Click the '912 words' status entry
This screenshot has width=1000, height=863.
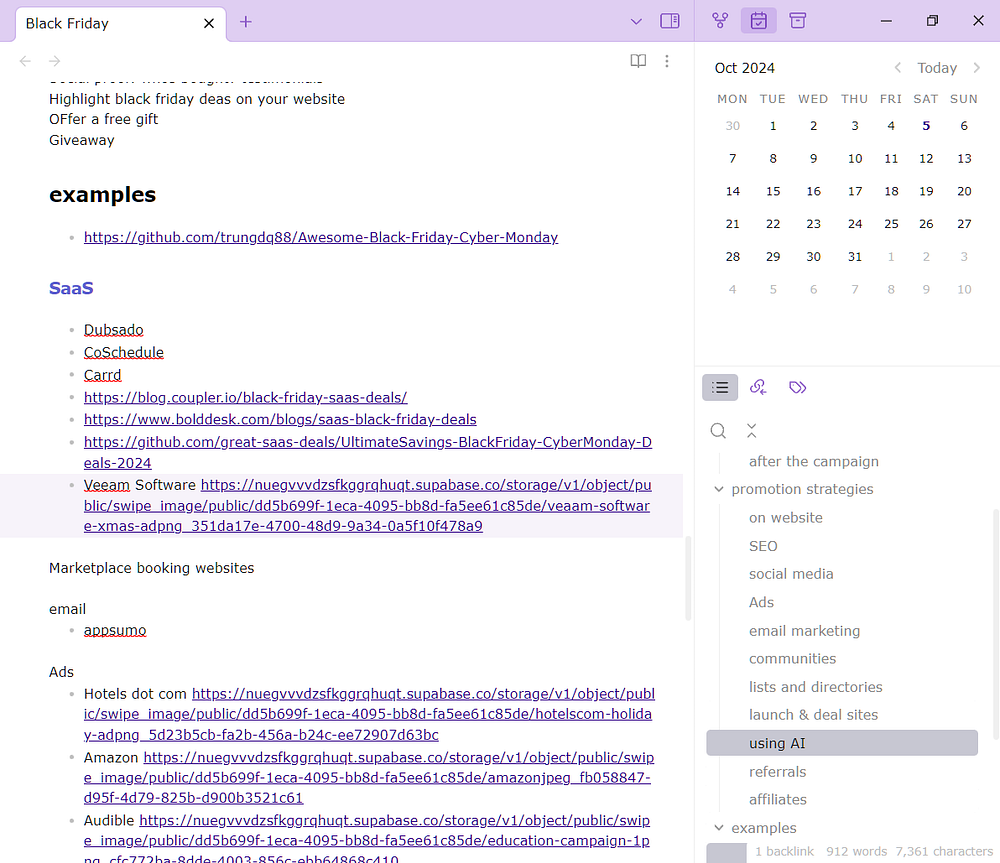pyautogui.click(x=856, y=852)
